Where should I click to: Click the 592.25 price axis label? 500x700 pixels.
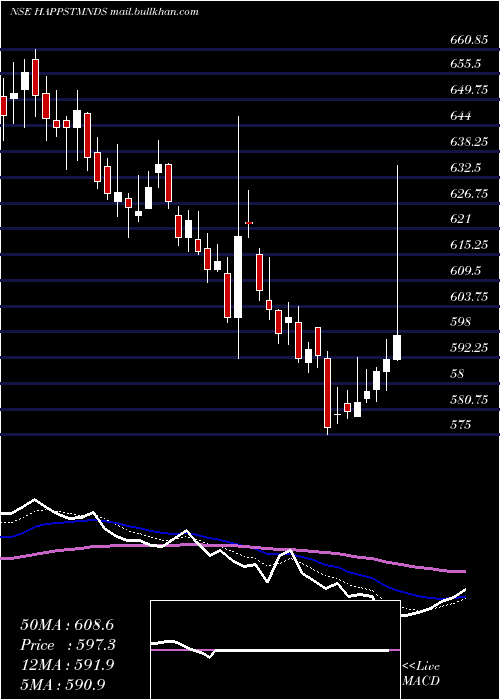(x=468, y=348)
